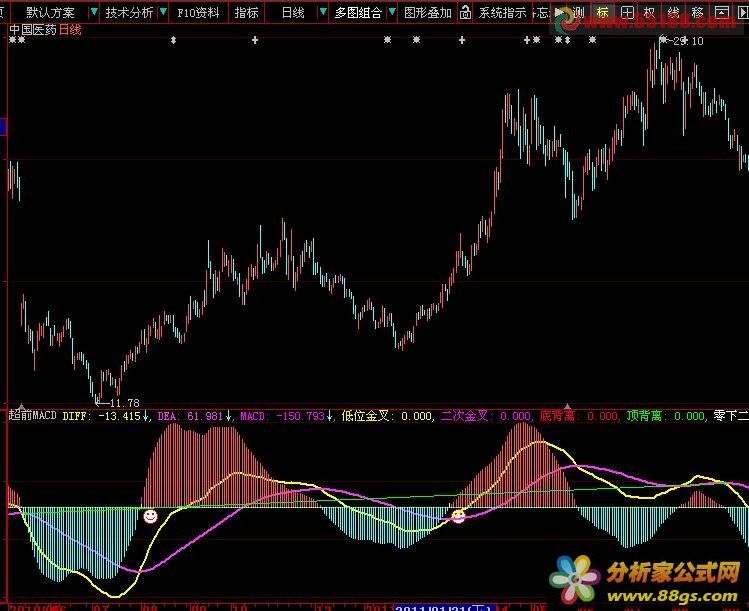This screenshot has width=749, height=611.
Task: Click the 图形叠加 button
Action: pos(428,12)
